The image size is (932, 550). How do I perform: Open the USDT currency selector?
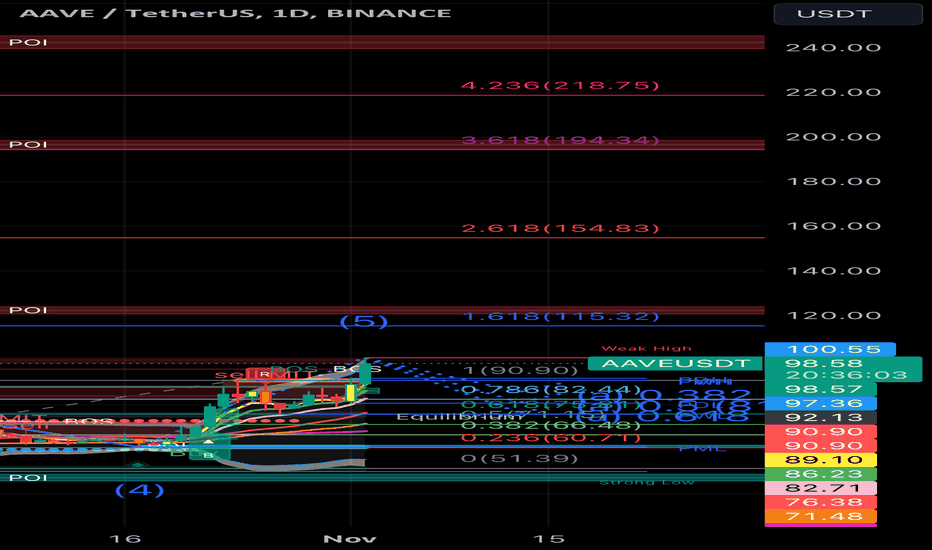[x=848, y=13]
